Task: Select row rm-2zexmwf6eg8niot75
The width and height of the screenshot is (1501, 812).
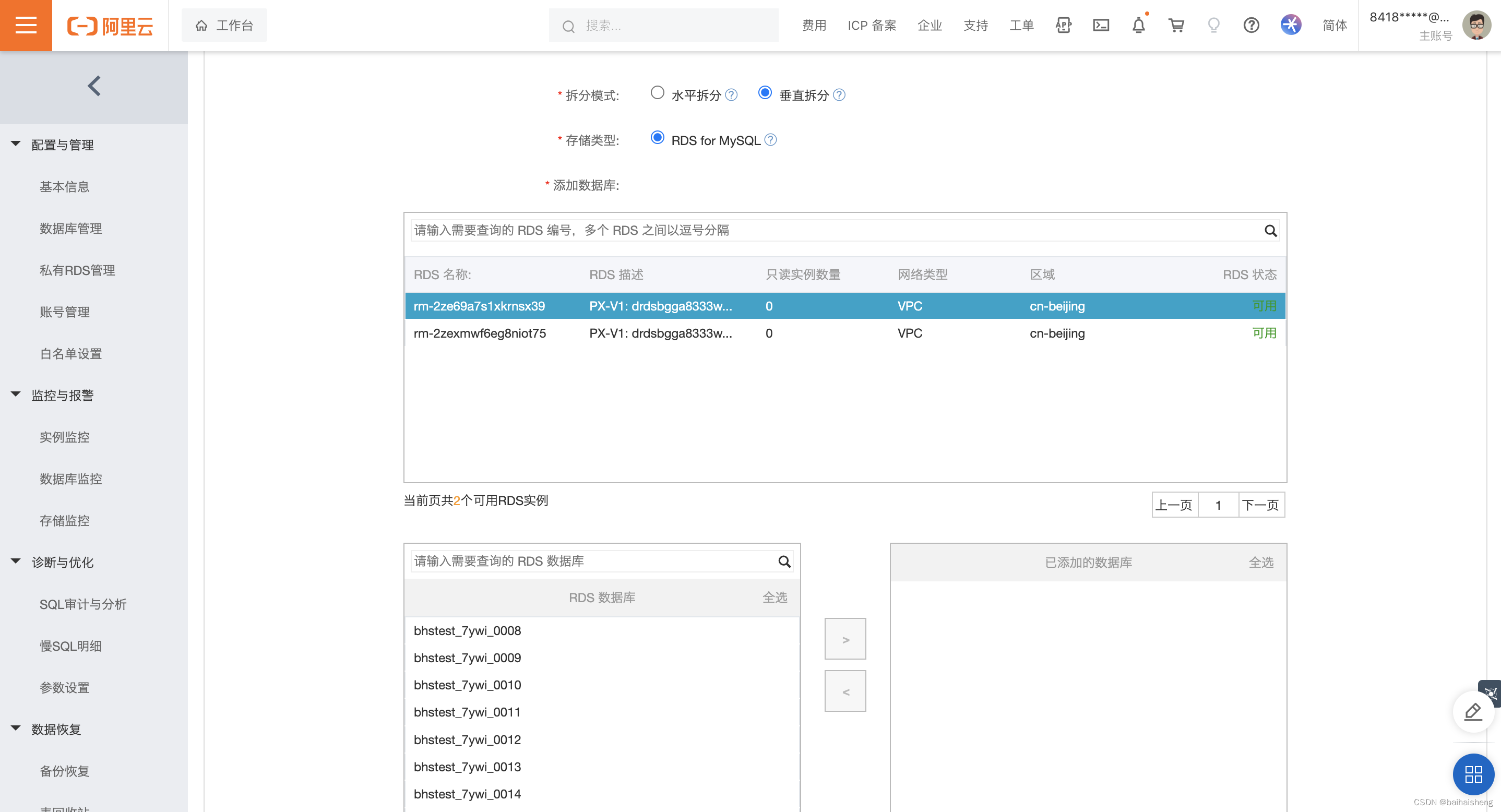Action: pos(845,333)
